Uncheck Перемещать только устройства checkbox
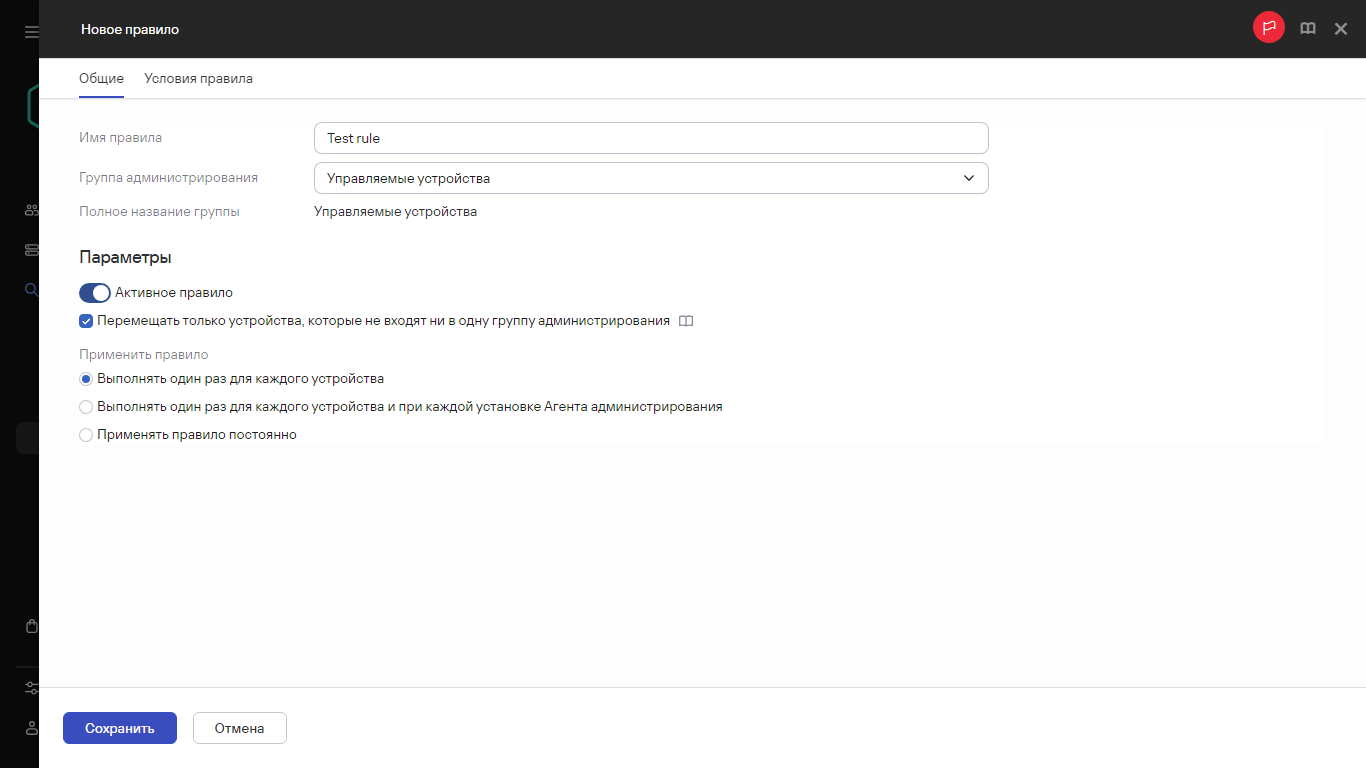The height and width of the screenshot is (768, 1366). (86, 321)
